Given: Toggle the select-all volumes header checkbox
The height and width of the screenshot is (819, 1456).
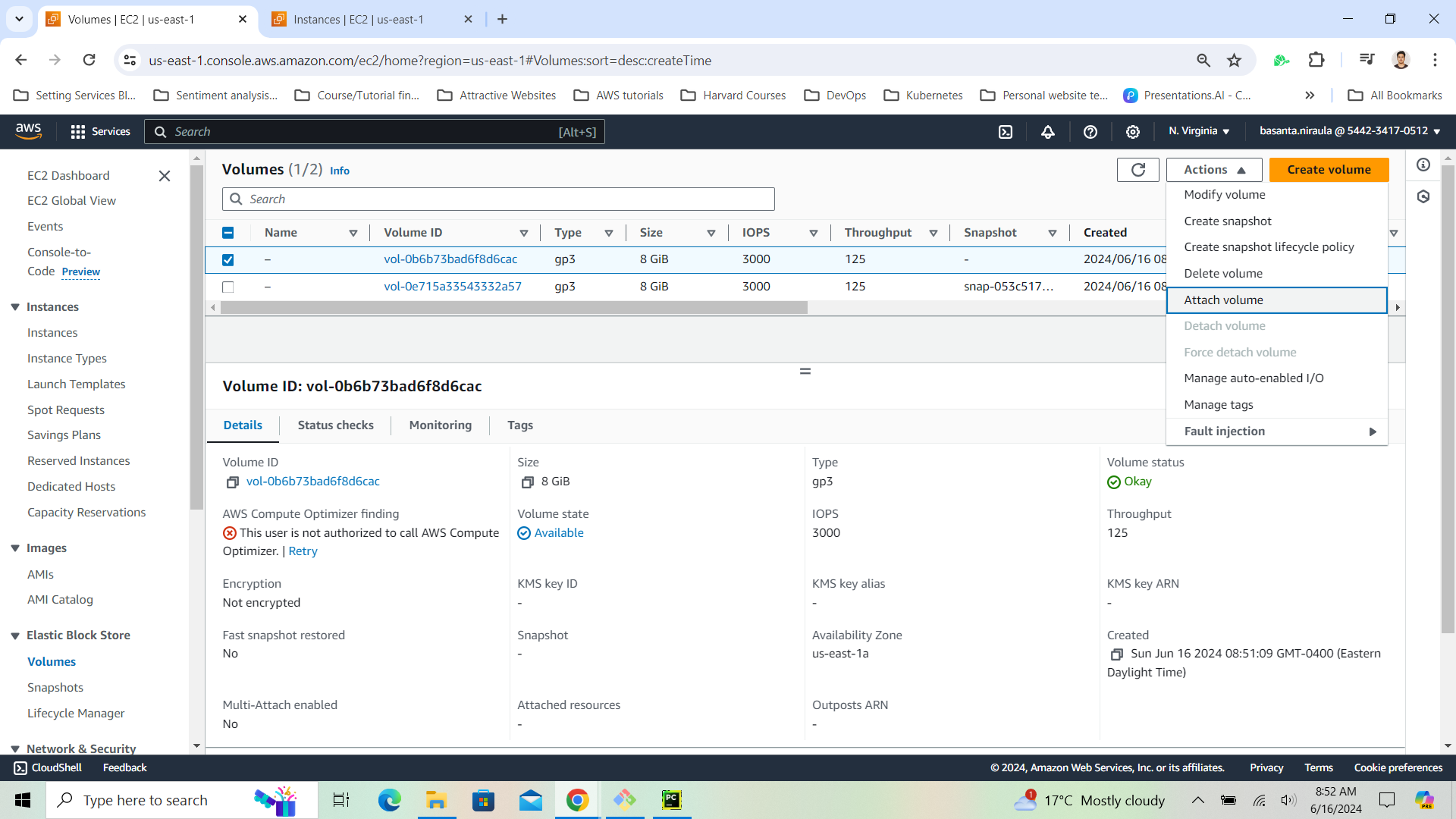Looking at the screenshot, I should [x=227, y=233].
